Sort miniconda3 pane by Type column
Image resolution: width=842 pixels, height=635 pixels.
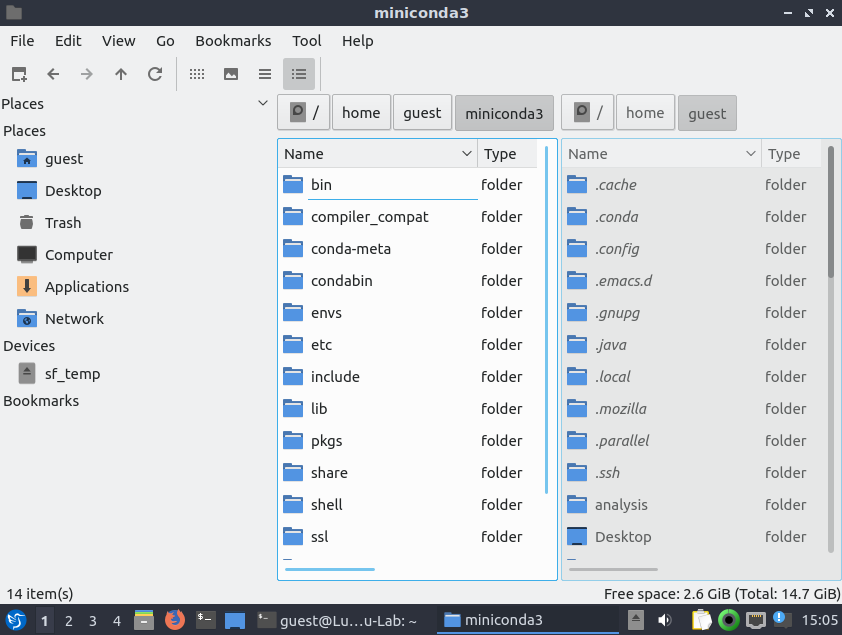tap(507, 154)
